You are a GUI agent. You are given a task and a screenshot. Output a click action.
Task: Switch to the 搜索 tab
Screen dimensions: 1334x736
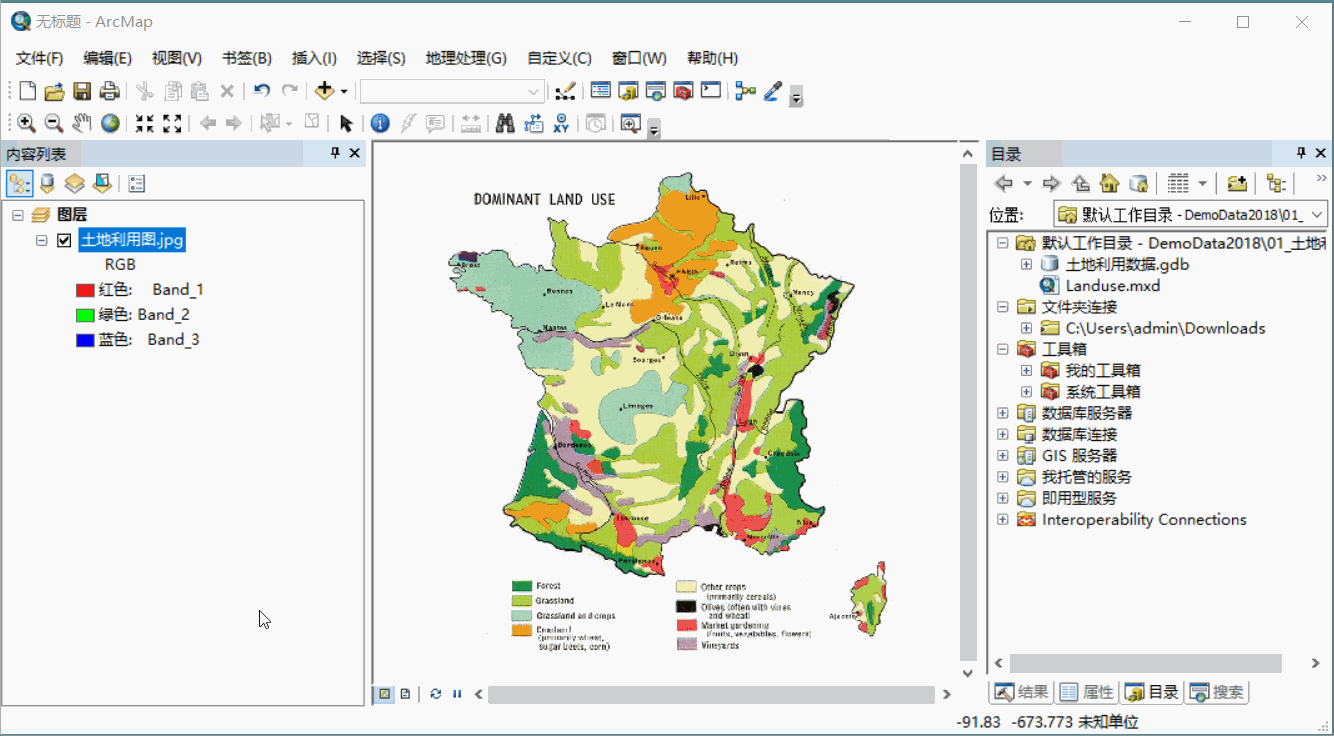click(1217, 692)
